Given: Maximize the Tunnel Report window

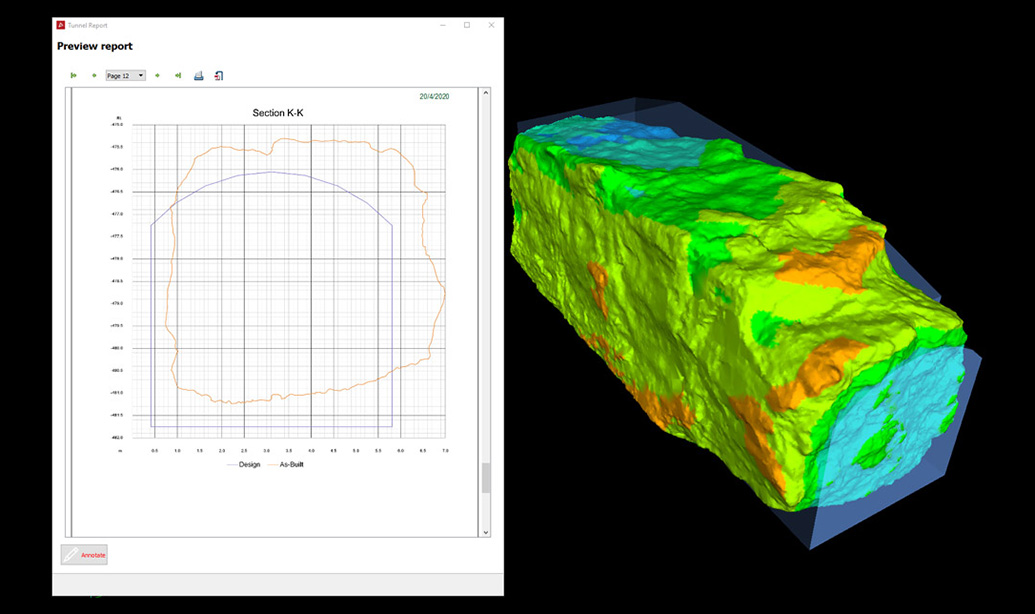Looking at the screenshot, I should 467,25.
